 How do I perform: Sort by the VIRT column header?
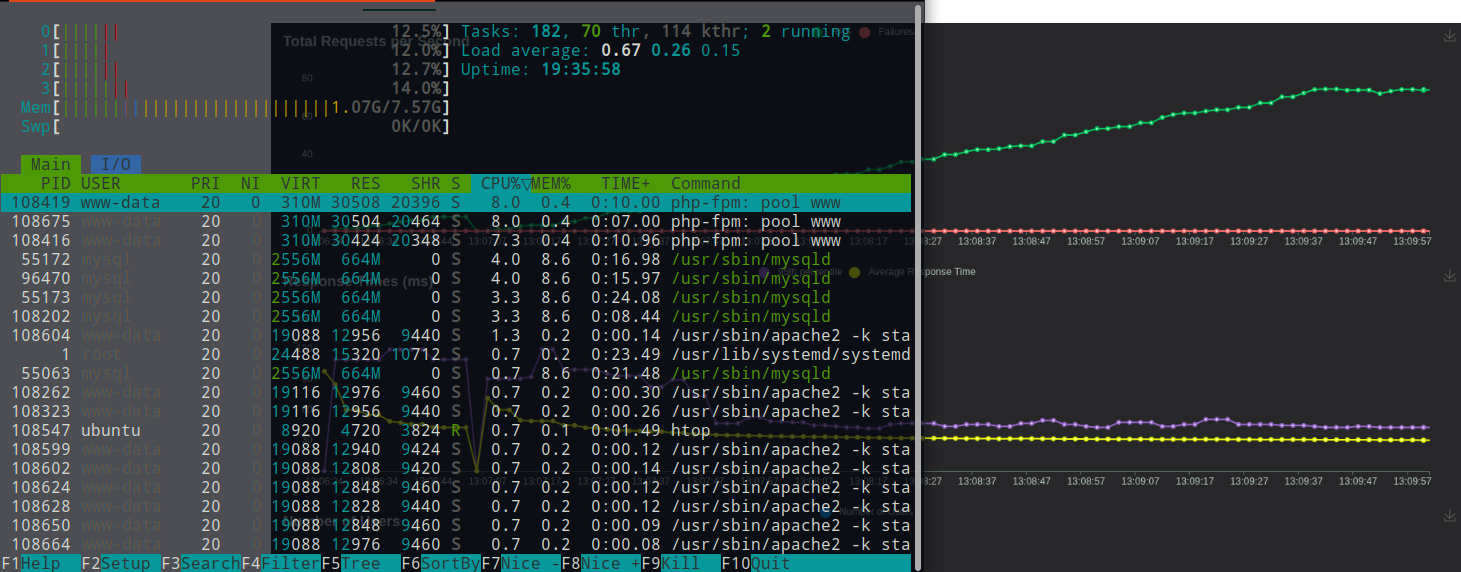301,184
